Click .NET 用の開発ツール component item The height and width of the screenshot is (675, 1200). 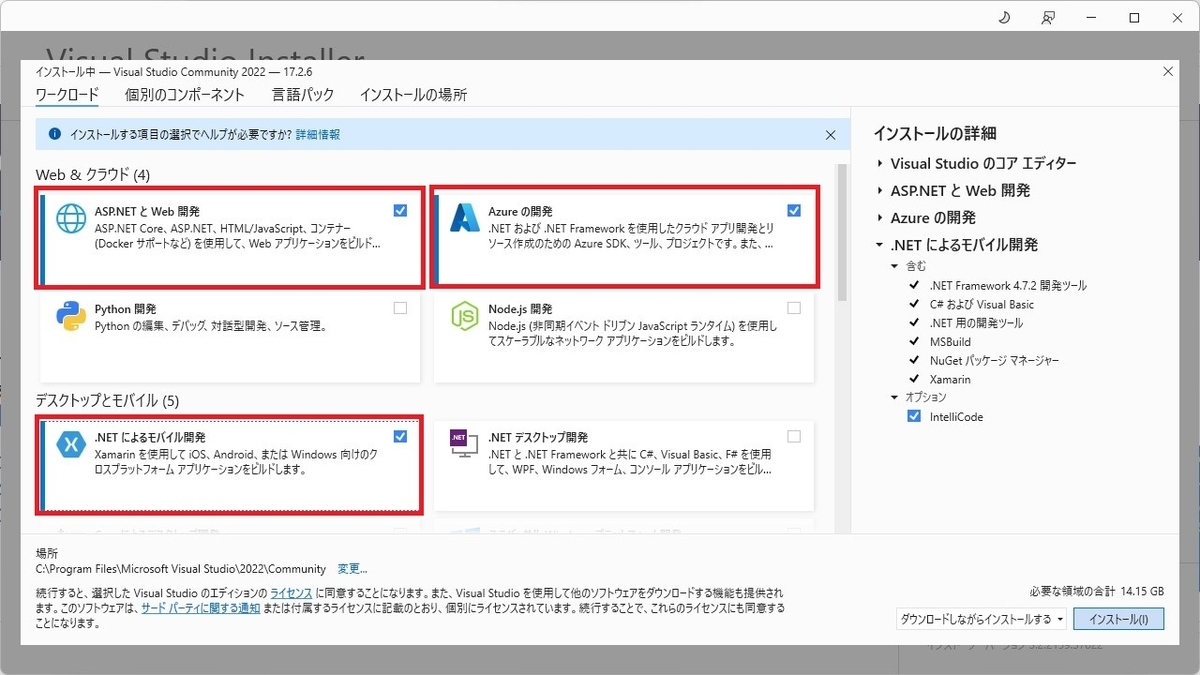(x=976, y=323)
